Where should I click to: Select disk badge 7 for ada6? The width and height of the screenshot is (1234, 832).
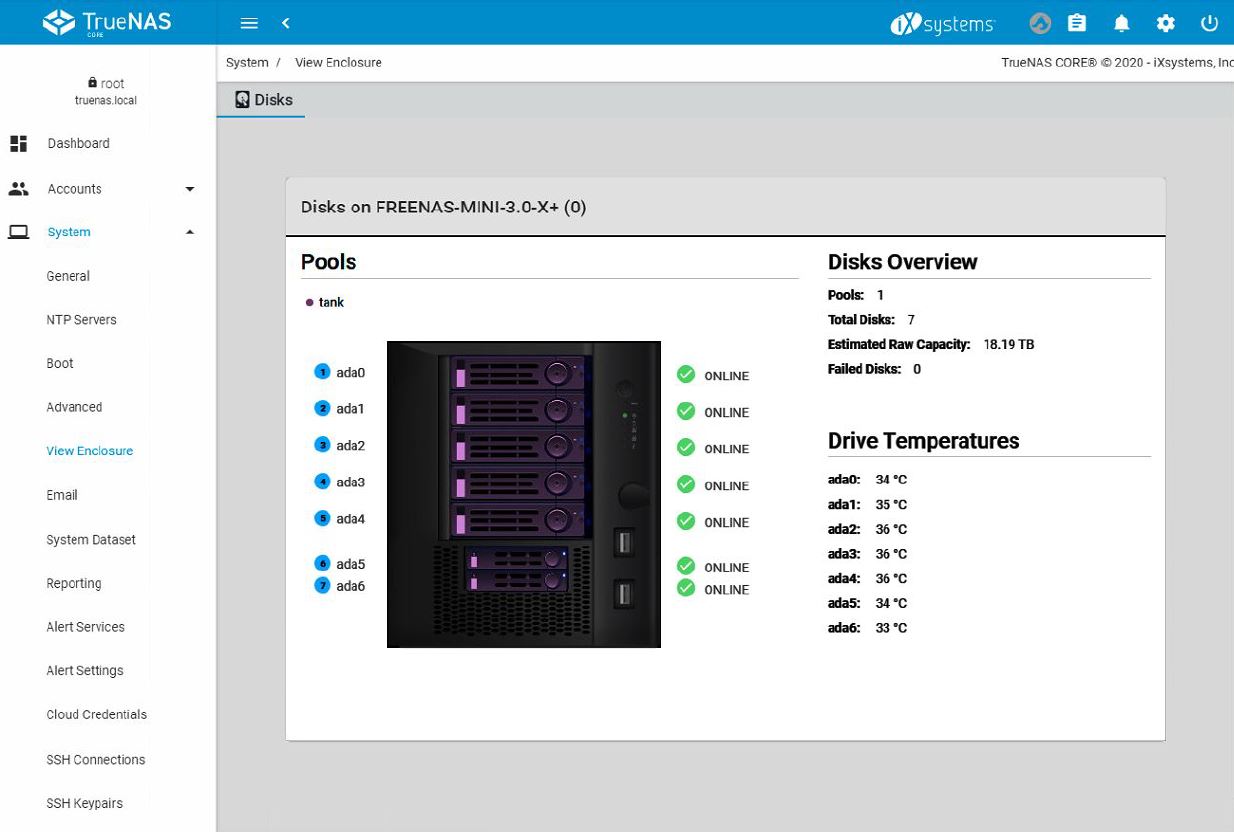(x=322, y=586)
